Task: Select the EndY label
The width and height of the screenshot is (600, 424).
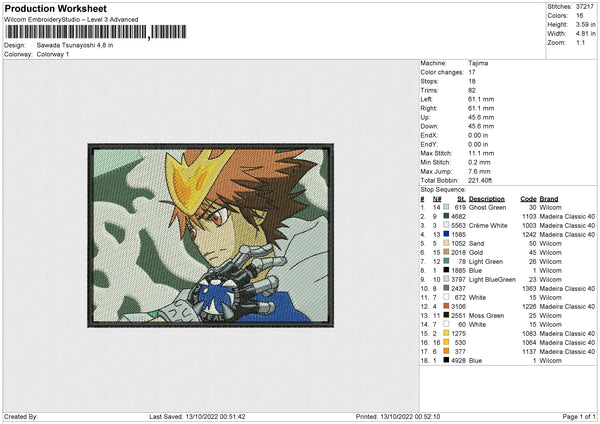Action: click(x=429, y=144)
